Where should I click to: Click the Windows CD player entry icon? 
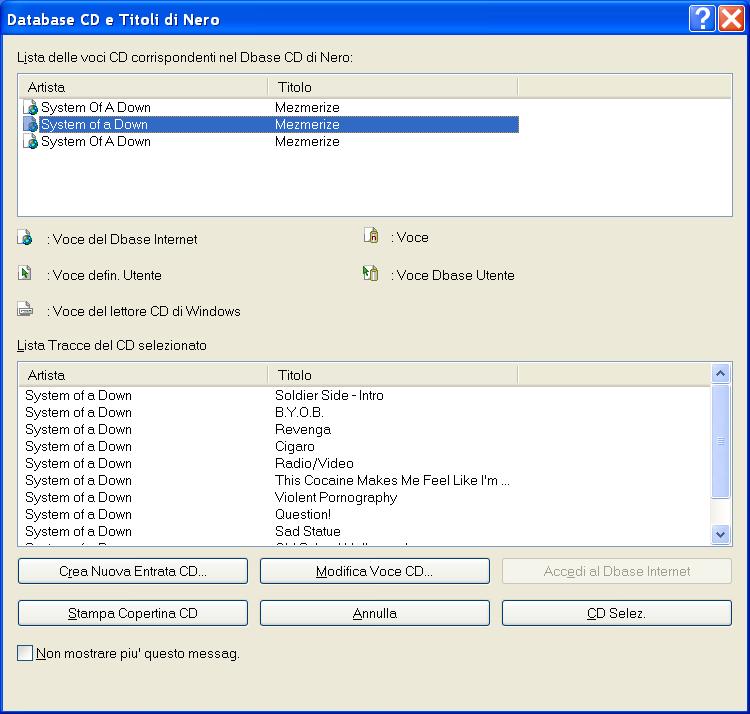pos(25,309)
